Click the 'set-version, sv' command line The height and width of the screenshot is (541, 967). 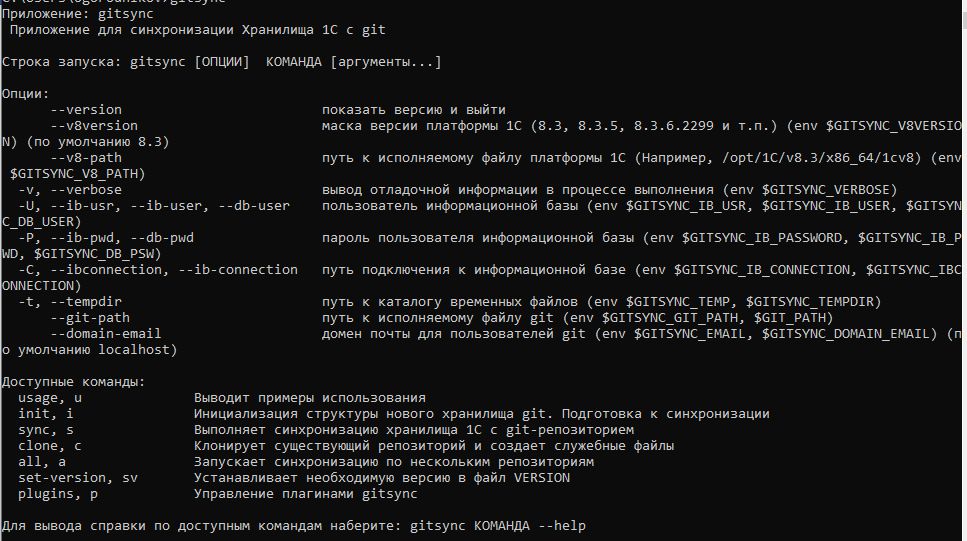pos(294,479)
